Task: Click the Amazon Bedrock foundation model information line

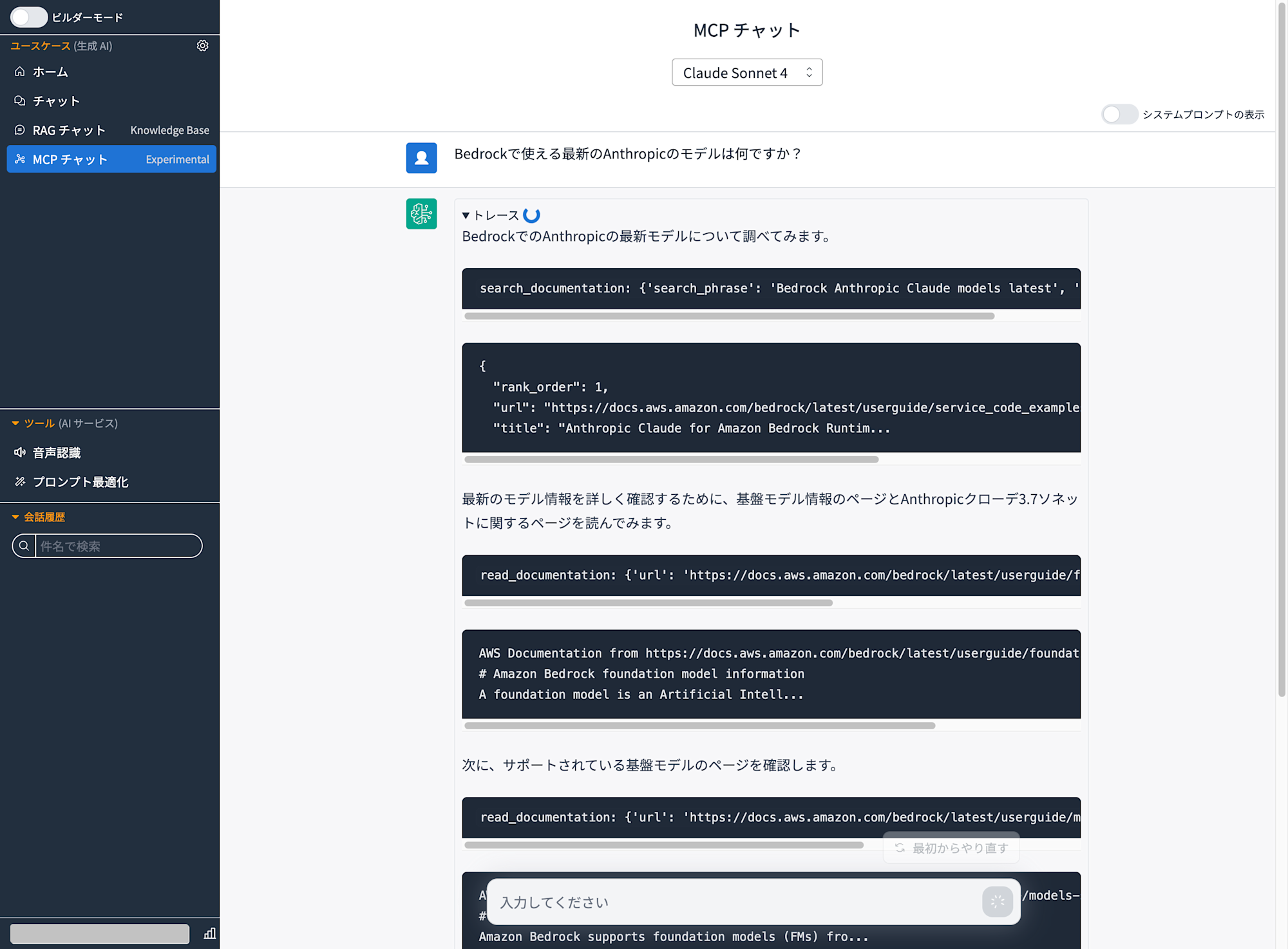Action: 641,673
